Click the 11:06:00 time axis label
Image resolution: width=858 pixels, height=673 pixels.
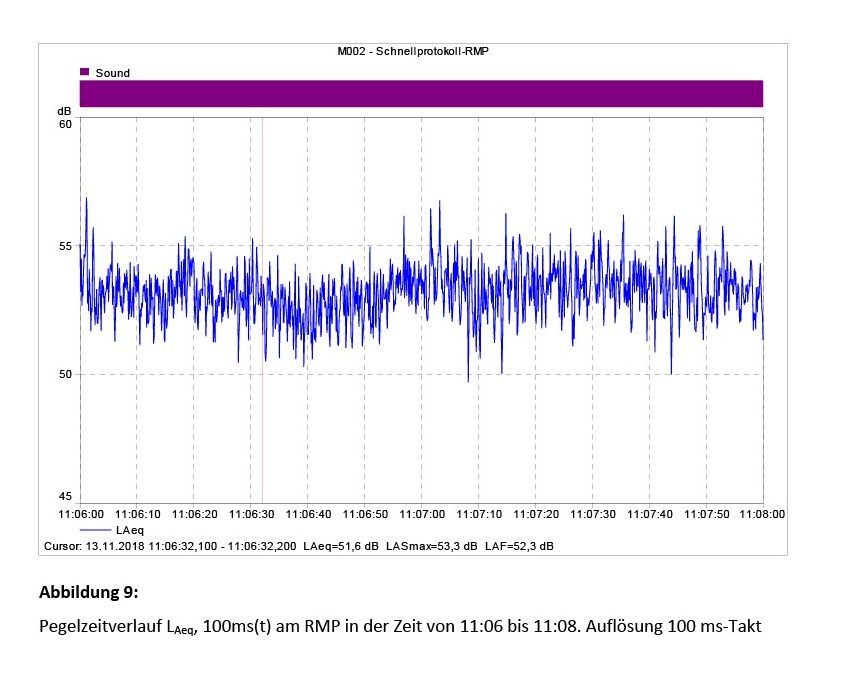[81, 514]
